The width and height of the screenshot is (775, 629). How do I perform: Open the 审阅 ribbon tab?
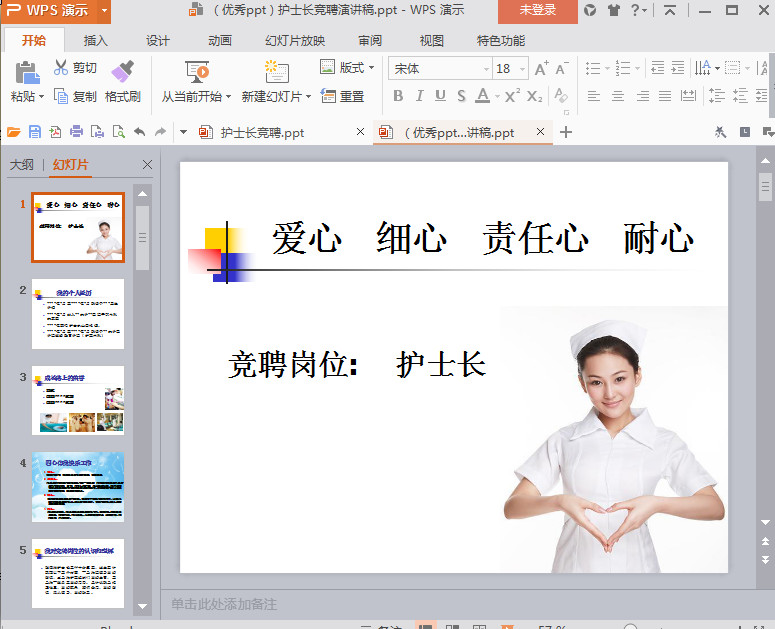pyautogui.click(x=370, y=41)
